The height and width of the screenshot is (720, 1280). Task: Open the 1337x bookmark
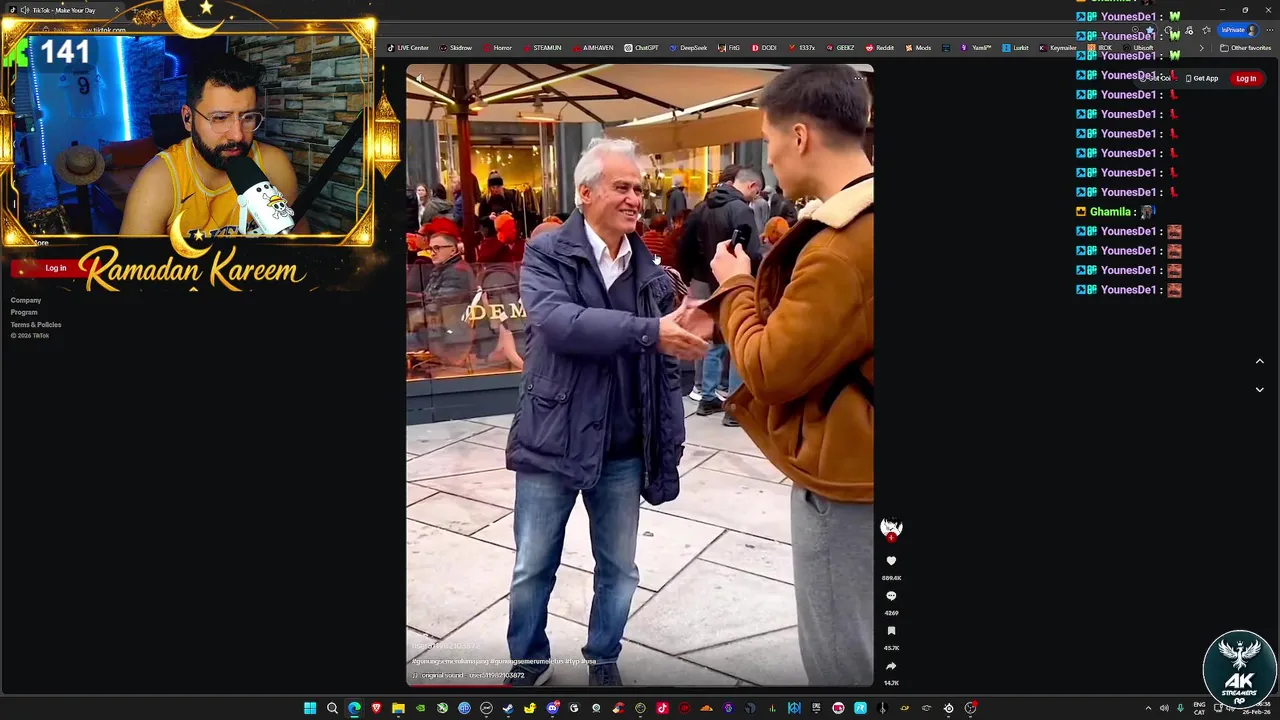click(801, 48)
